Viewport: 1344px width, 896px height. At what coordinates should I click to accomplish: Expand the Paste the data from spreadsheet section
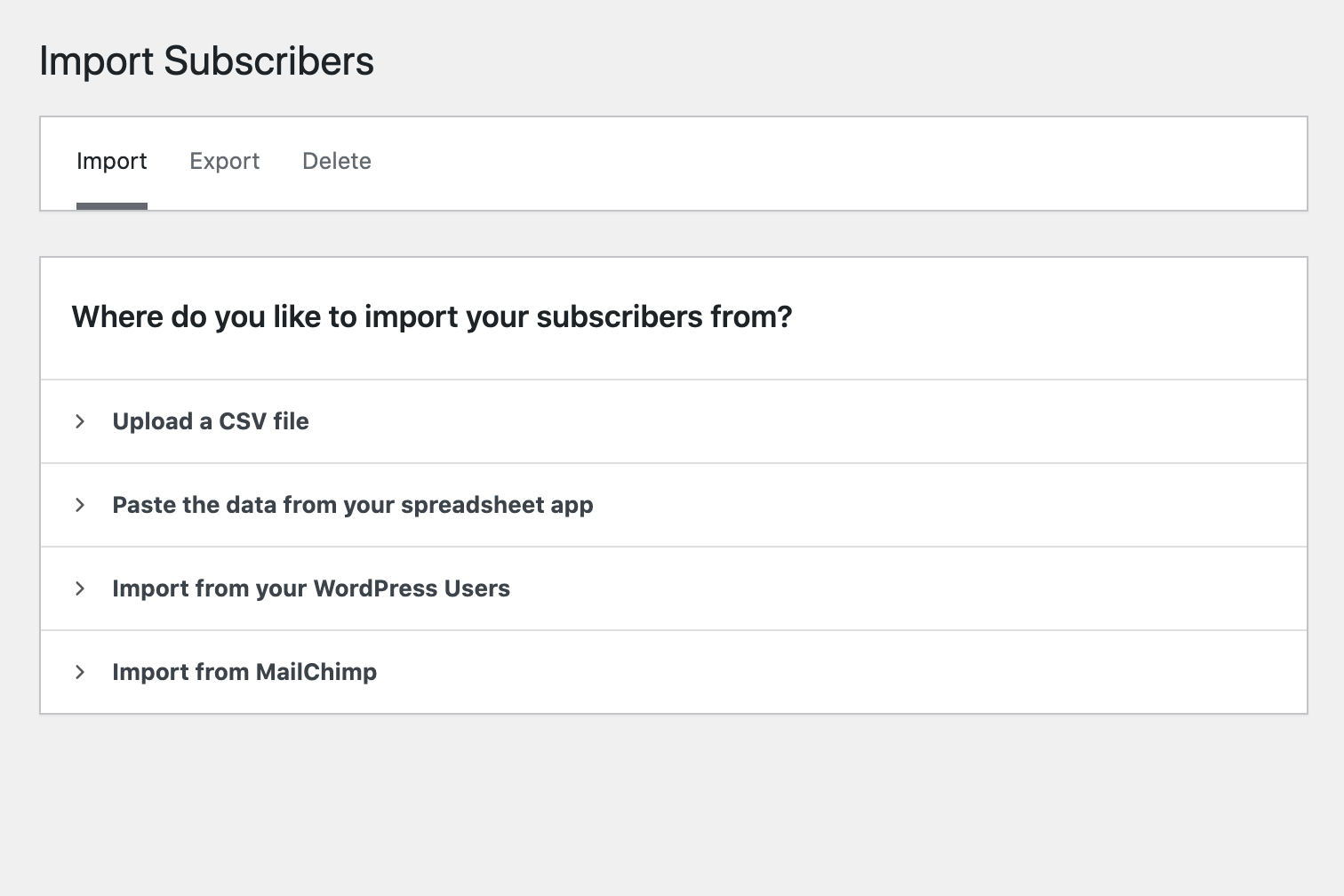(352, 505)
